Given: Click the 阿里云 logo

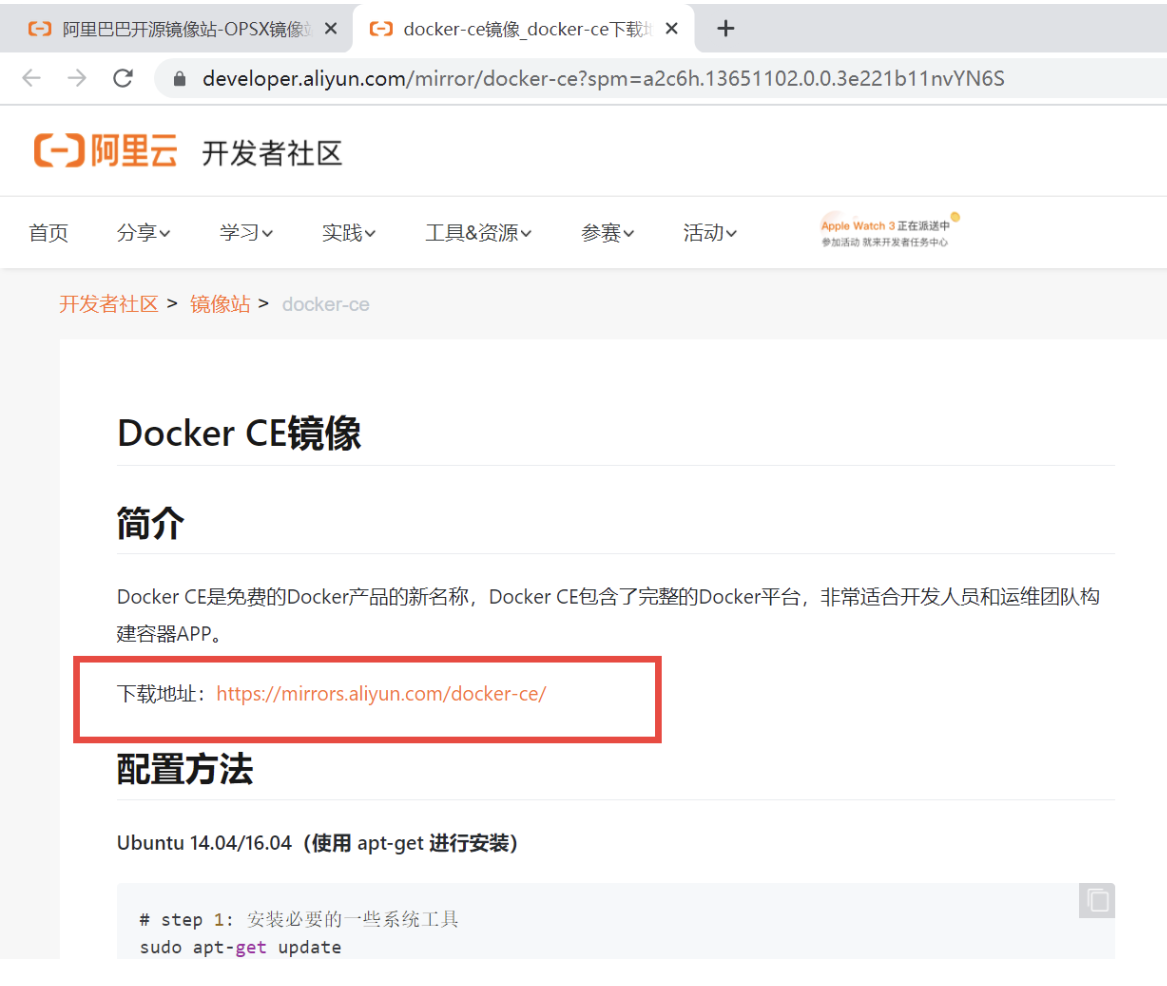Looking at the screenshot, I should coord(106,150).
